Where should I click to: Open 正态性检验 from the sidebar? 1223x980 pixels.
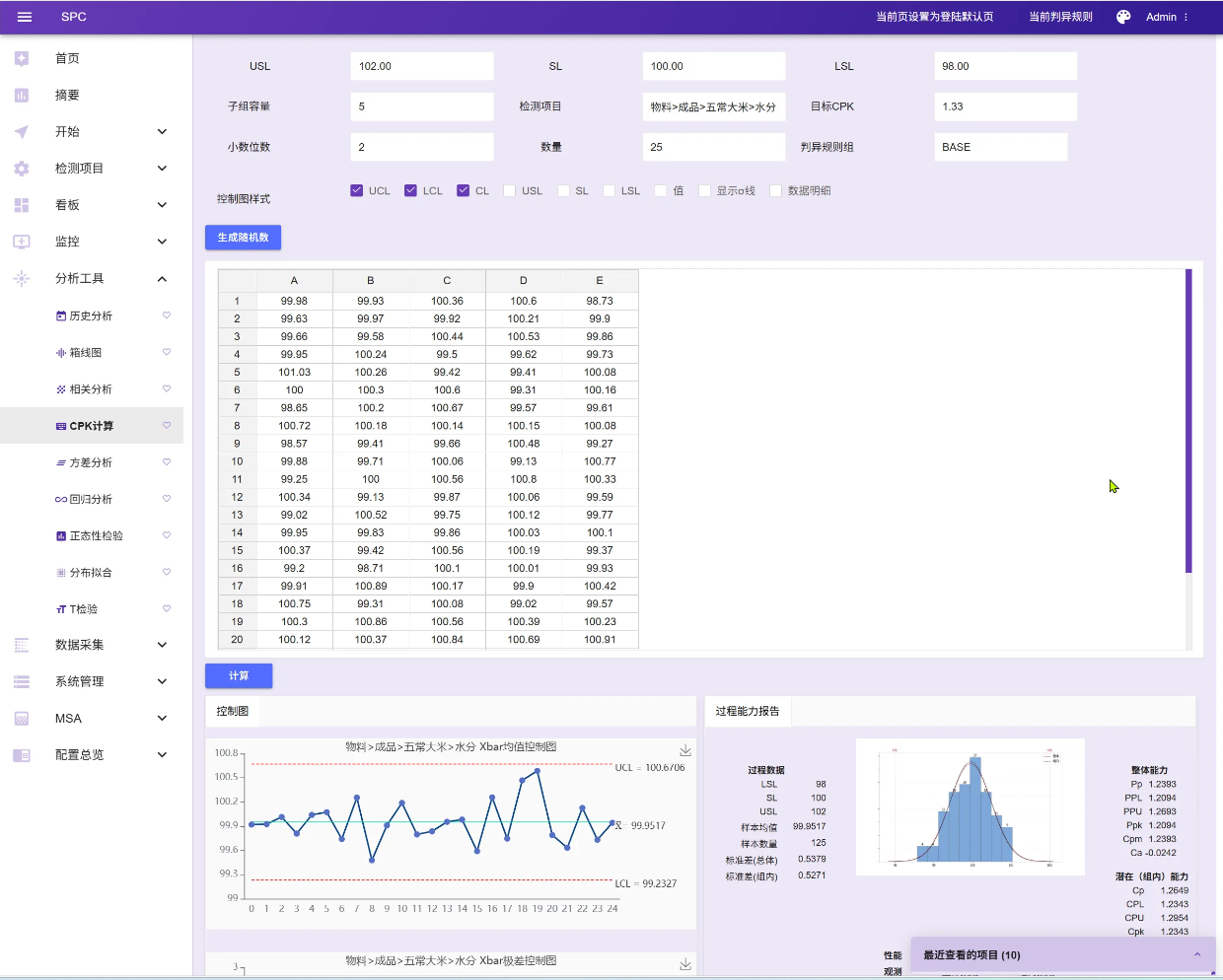96,535
